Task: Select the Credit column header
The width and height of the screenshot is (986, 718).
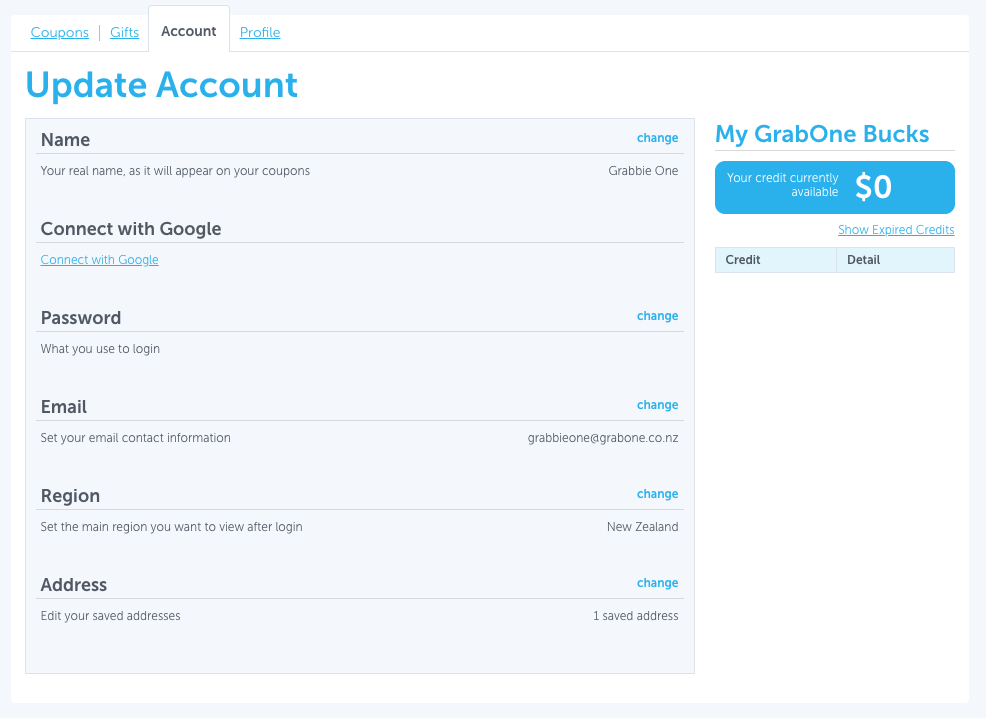Action: coord(775,260)
